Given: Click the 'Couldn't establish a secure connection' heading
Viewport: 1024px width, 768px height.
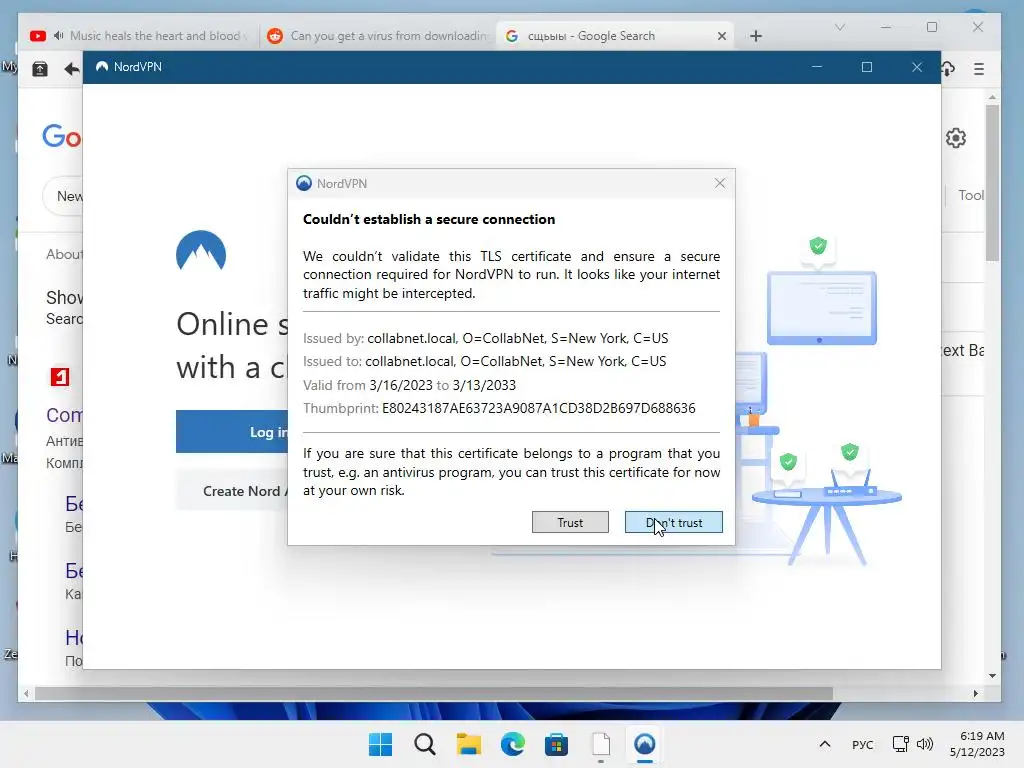Looking at the screenshot, I should point(429,219).
